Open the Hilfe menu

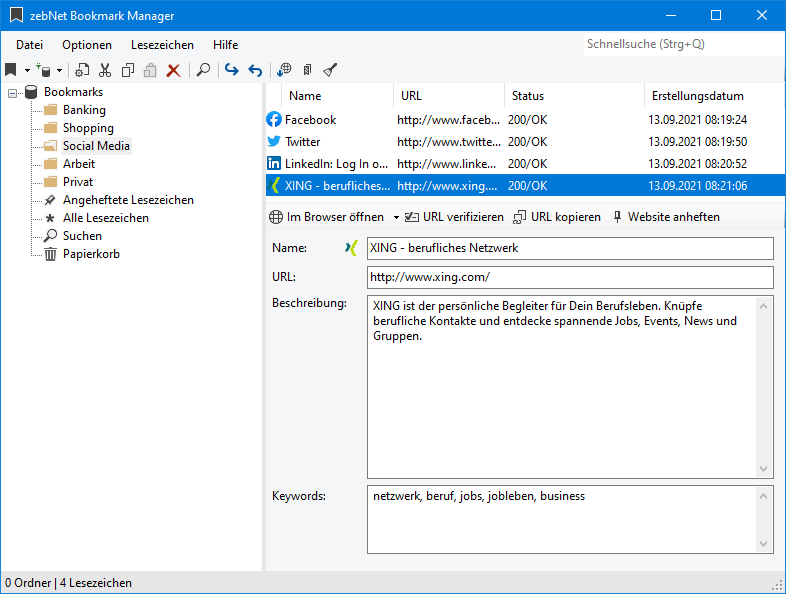pos(226,45)
